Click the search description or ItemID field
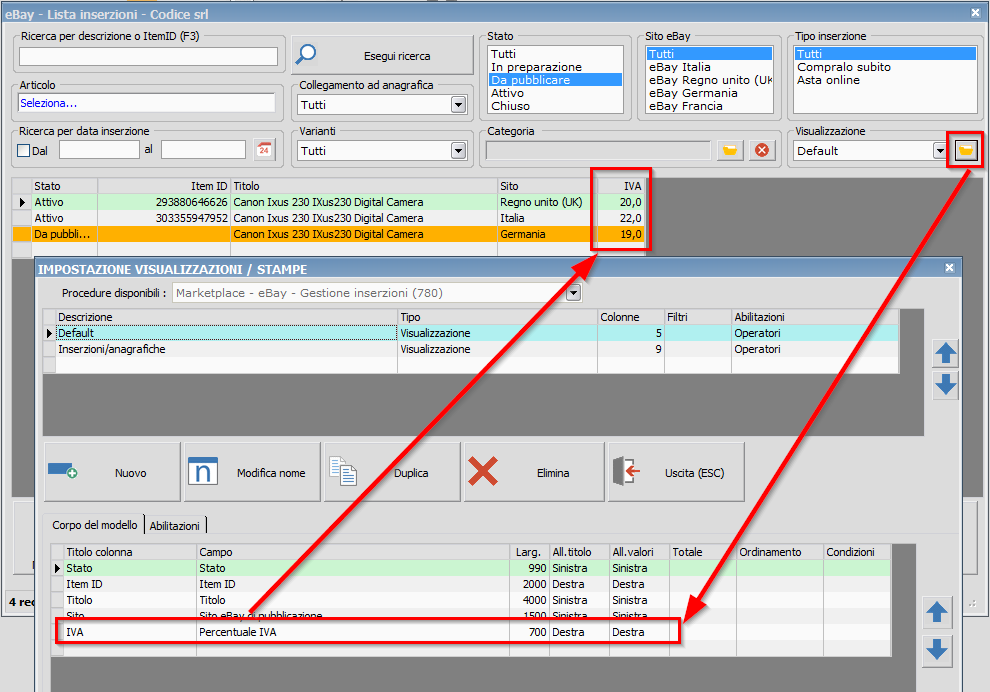990x692 pixels. click(148, 56)
